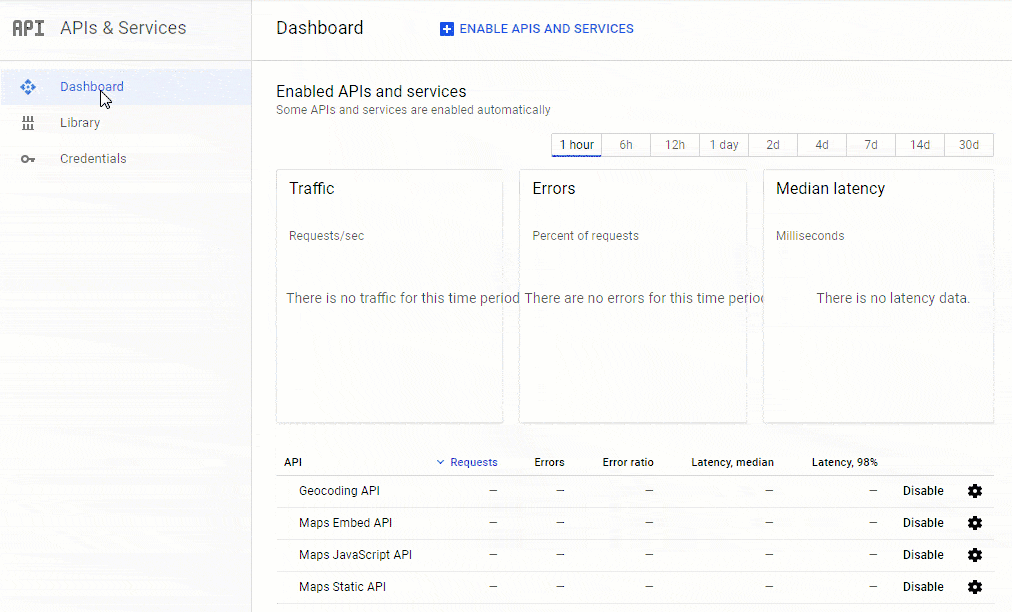The width and height of the screenshot is (1012, 612).
Task: Open the Geocoding API row link
Action: [x=339, y=491]
